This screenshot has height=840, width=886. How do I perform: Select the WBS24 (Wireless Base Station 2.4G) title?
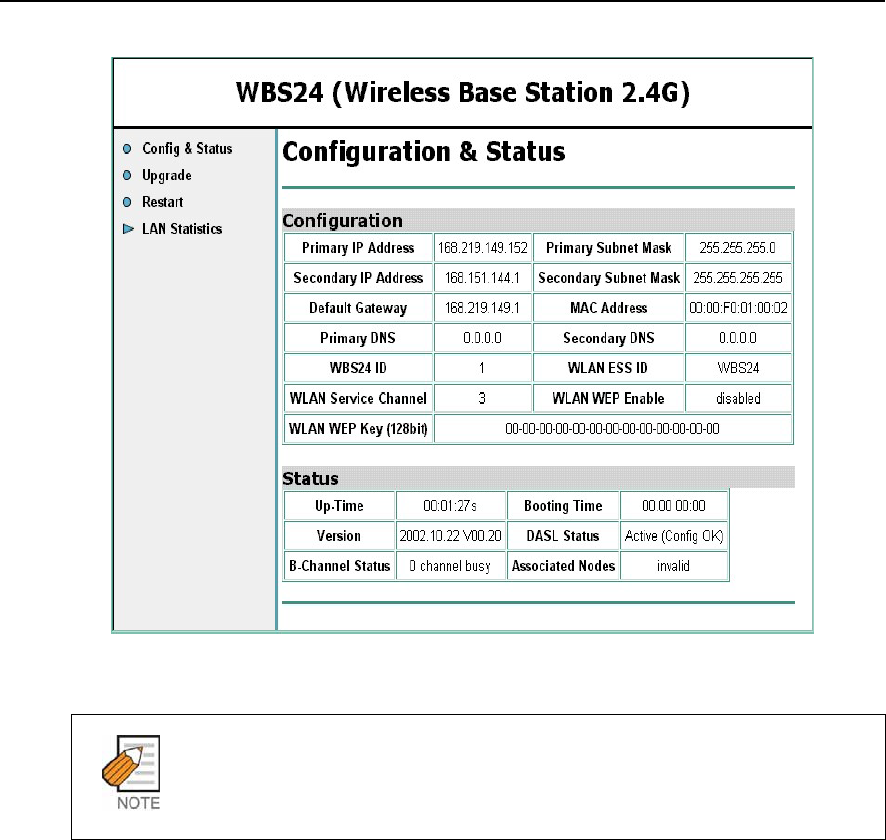click(x=463, y=93)
